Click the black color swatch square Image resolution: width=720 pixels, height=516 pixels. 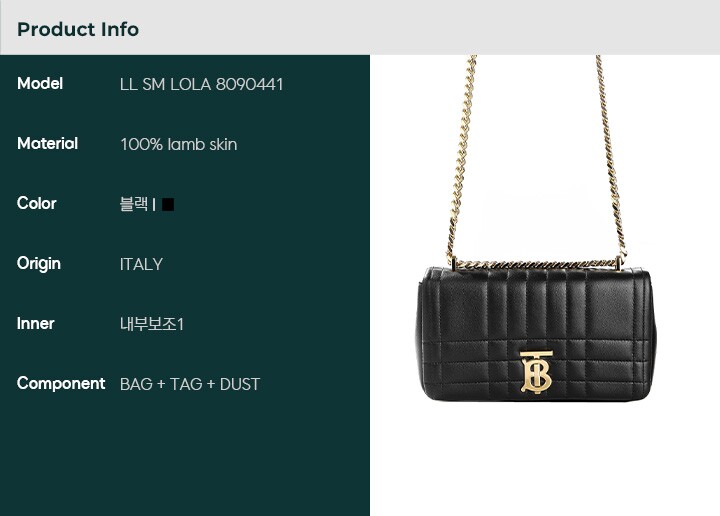tap(168, 204)
